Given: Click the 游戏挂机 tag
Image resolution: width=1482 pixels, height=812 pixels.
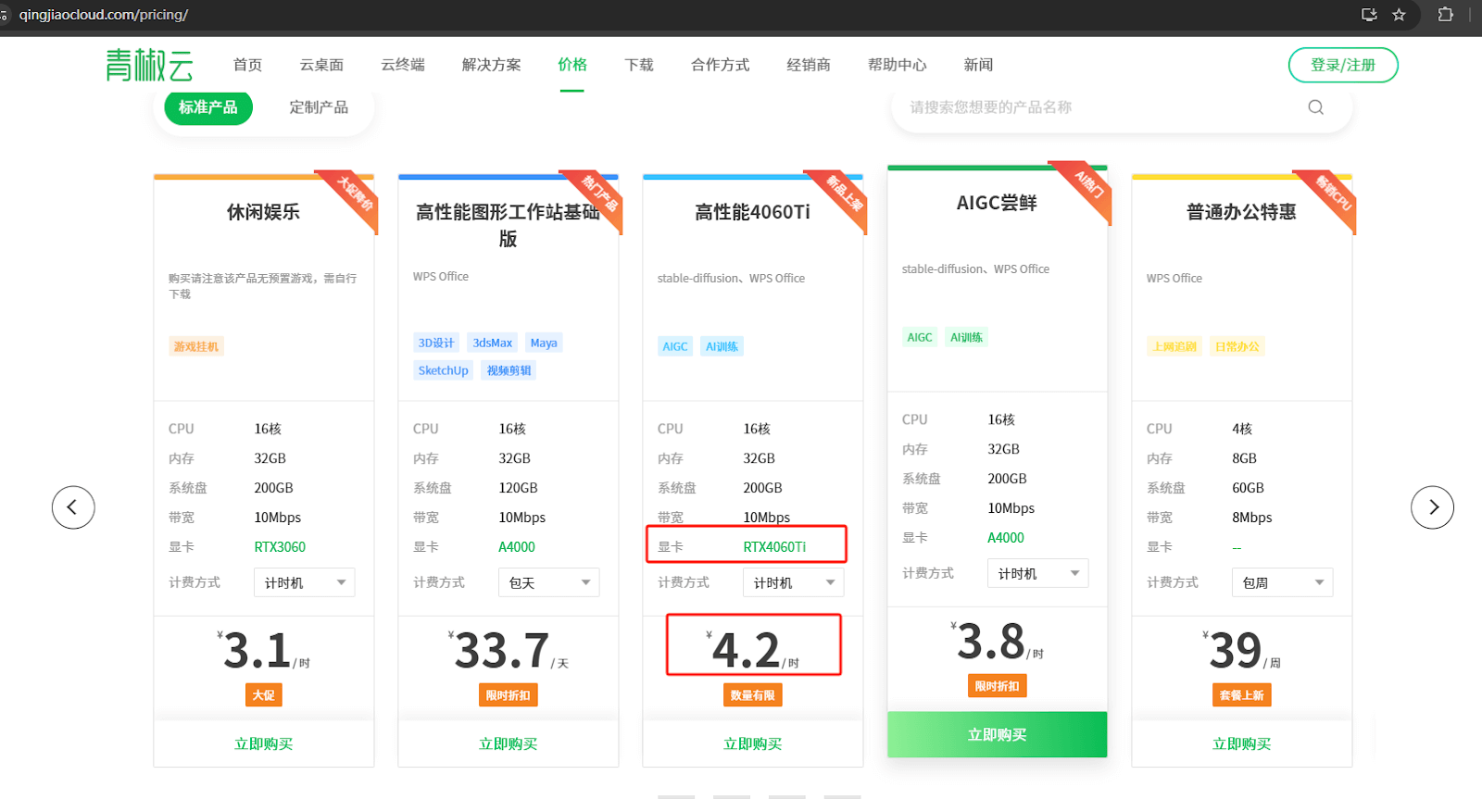Looking at the screenshot, I should pos(196,346).
